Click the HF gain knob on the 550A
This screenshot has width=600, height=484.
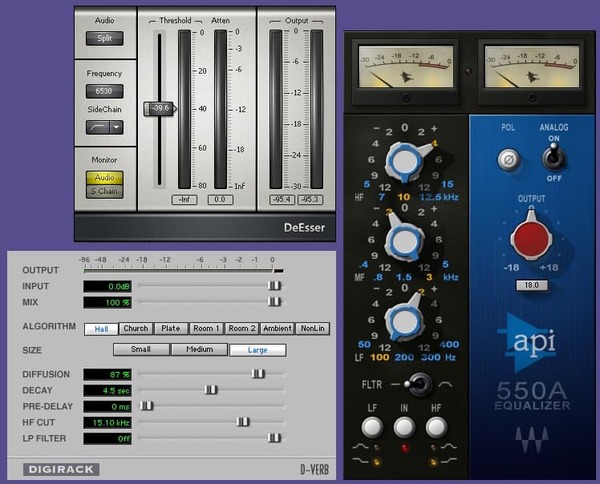click(406, 161)
